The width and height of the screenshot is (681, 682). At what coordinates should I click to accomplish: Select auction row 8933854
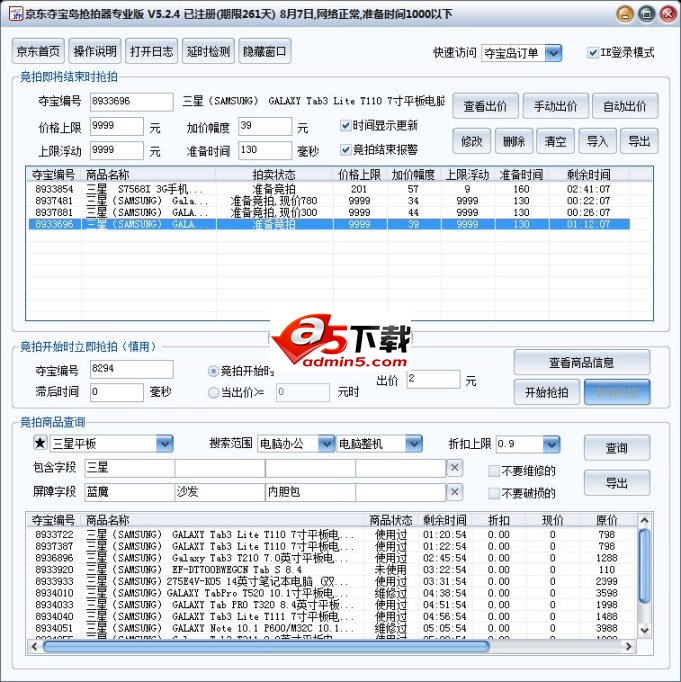pos(329,189)
